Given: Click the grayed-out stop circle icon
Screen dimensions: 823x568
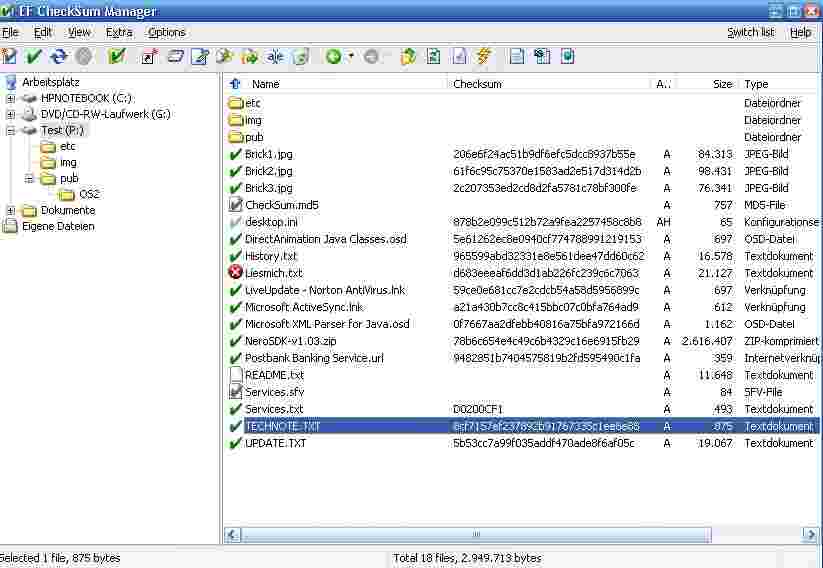Looking at the screenshot, I should pos(83,56).
